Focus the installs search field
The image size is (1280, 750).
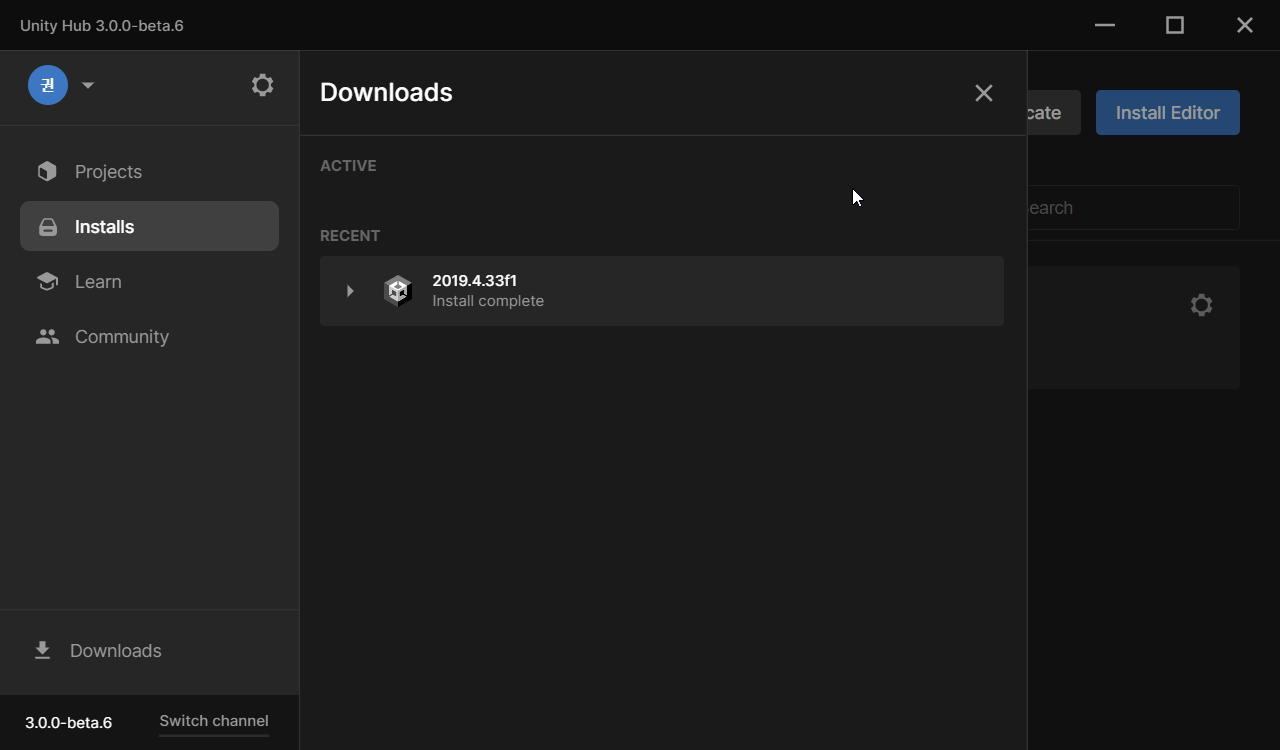pyautogui.click(x=1134, y=208)
